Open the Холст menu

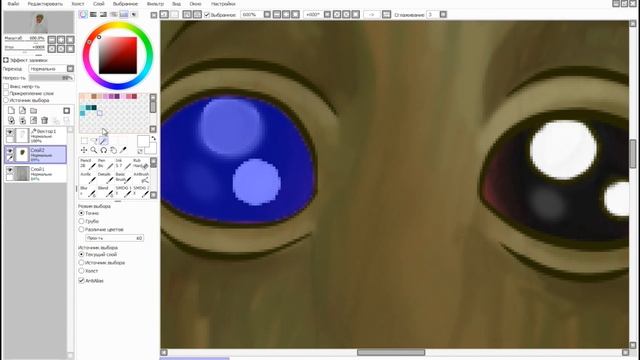(x=78, y=4)
